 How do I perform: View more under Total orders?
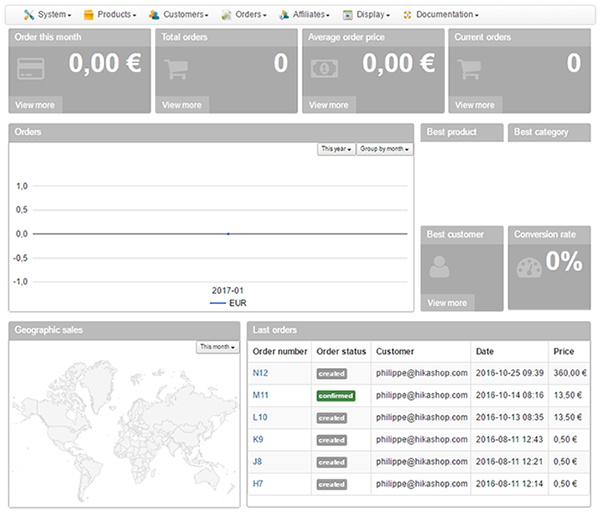(182, 105)
